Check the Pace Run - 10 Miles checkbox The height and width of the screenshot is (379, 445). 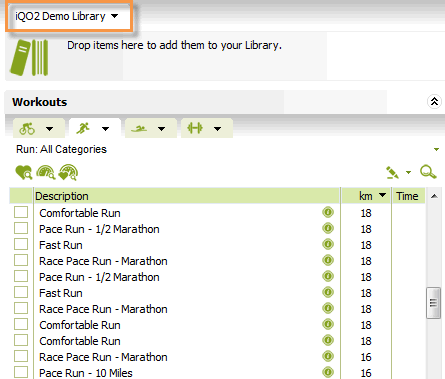click(x=21, y=372)
